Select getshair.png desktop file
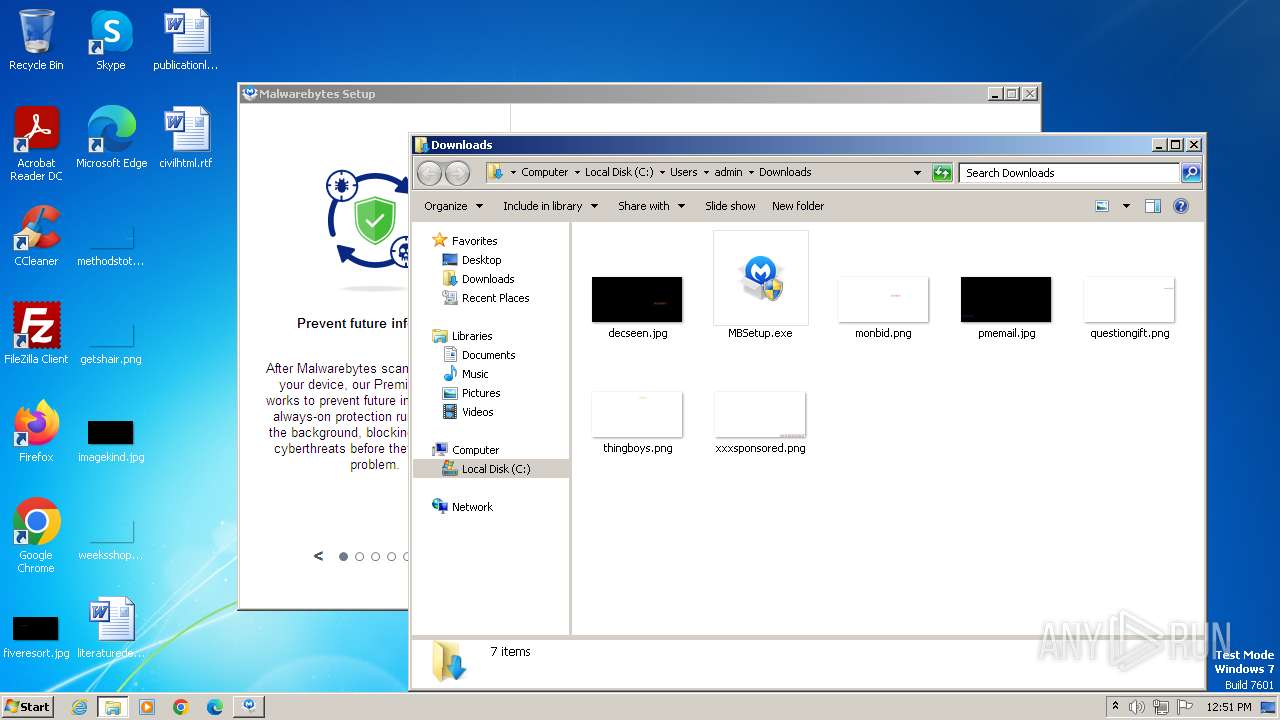 pos(111,341)
